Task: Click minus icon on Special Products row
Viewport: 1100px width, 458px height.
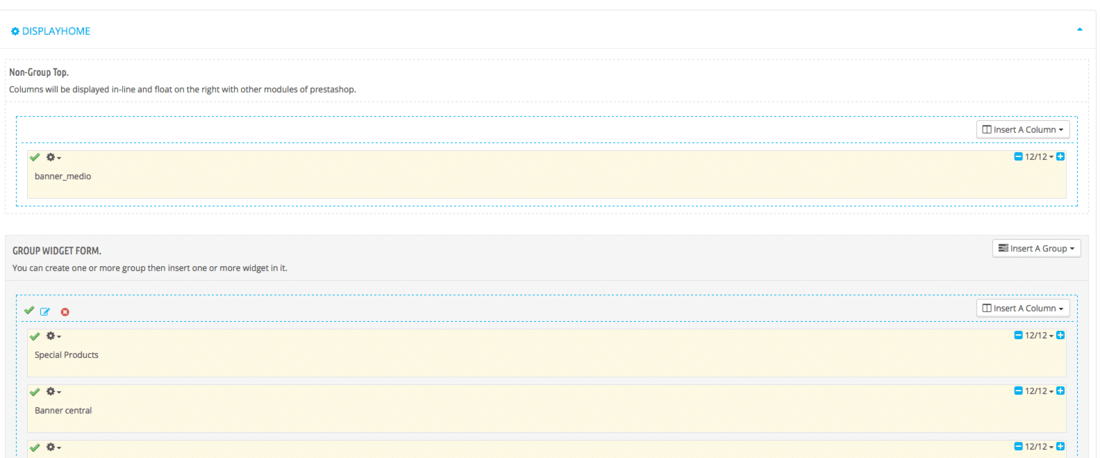Action: coord(1018,335)
